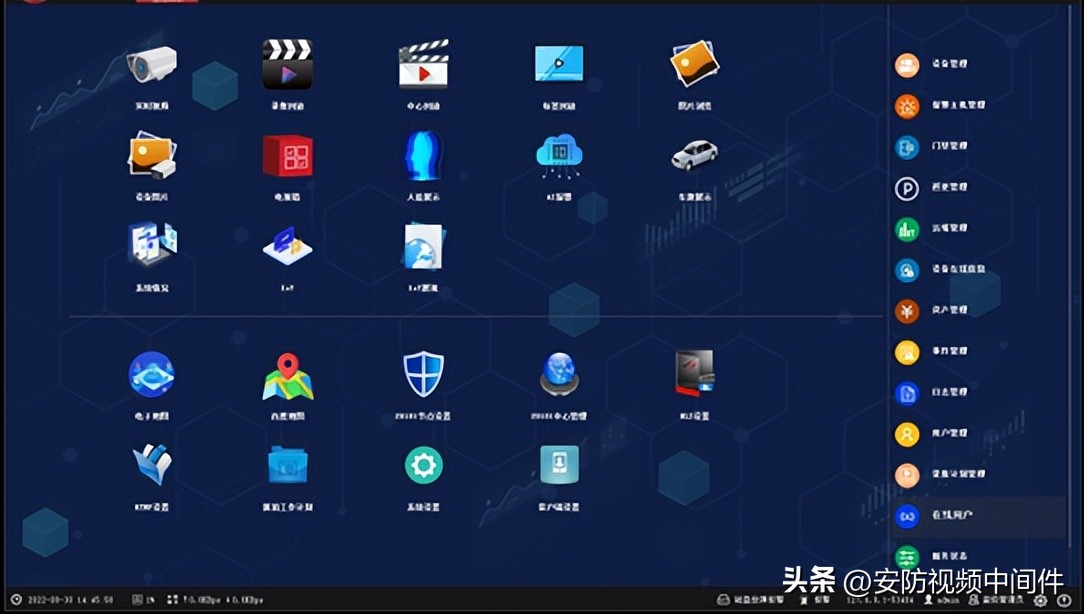The image size is (1084, 614).
Task: Open client settings (客户端设置) module
Action: (x=558, y=465)
